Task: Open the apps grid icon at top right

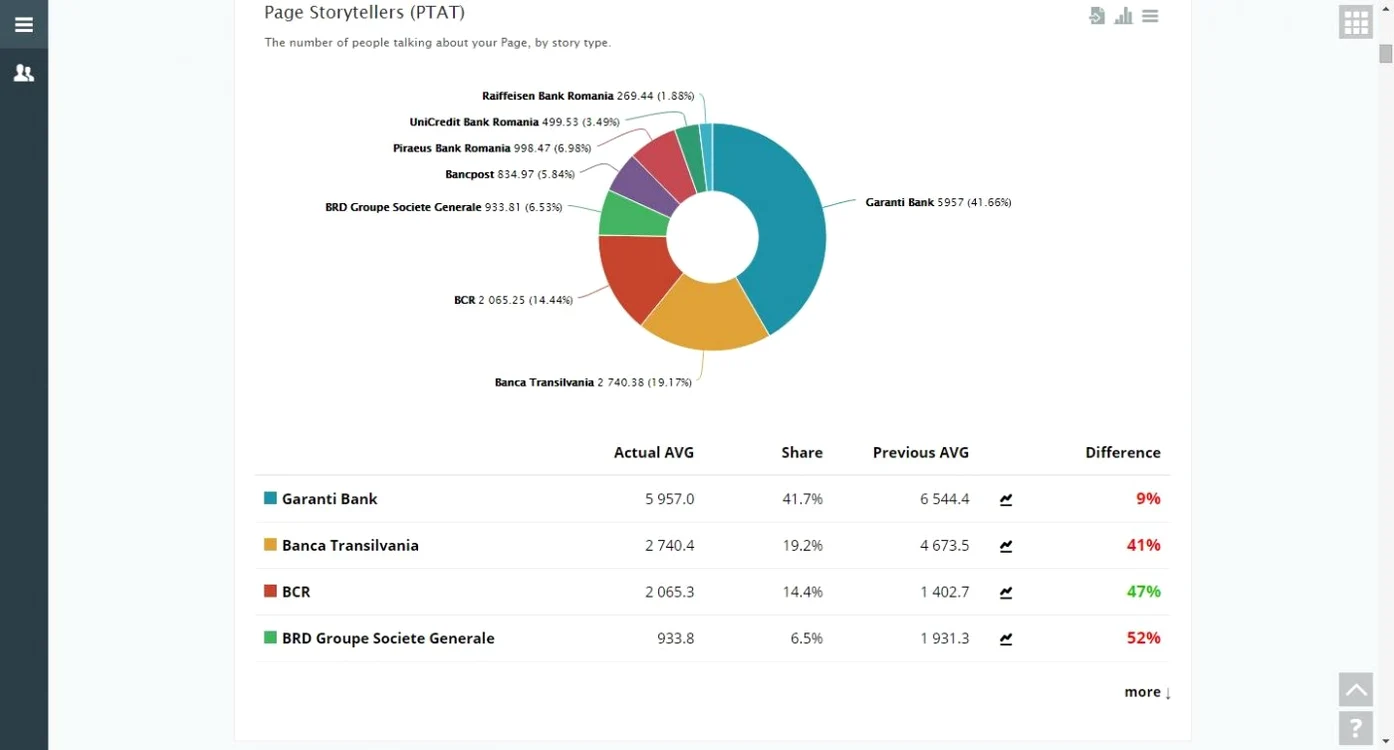Action: pos(1356,22)
